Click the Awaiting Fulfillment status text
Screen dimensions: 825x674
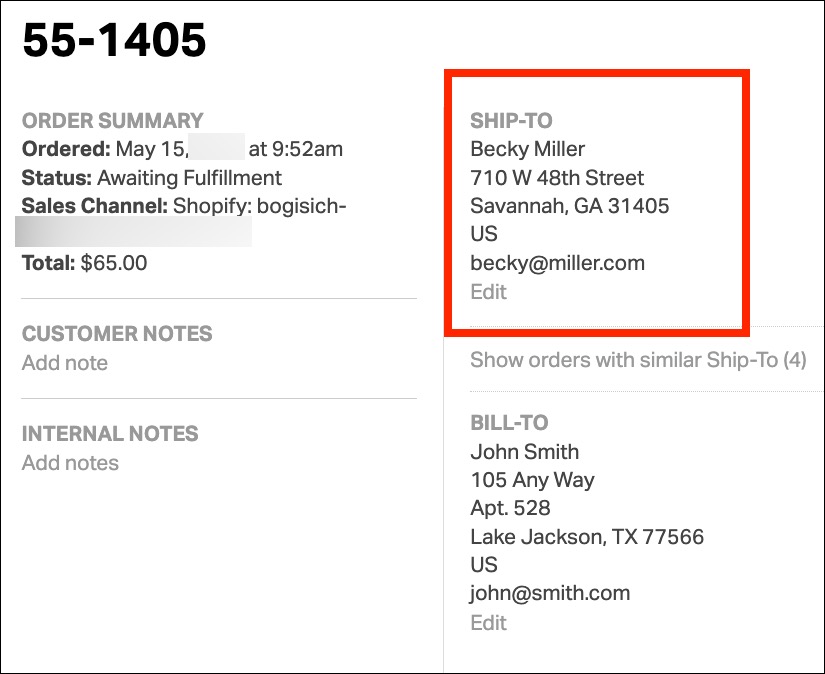coord(189,178)
